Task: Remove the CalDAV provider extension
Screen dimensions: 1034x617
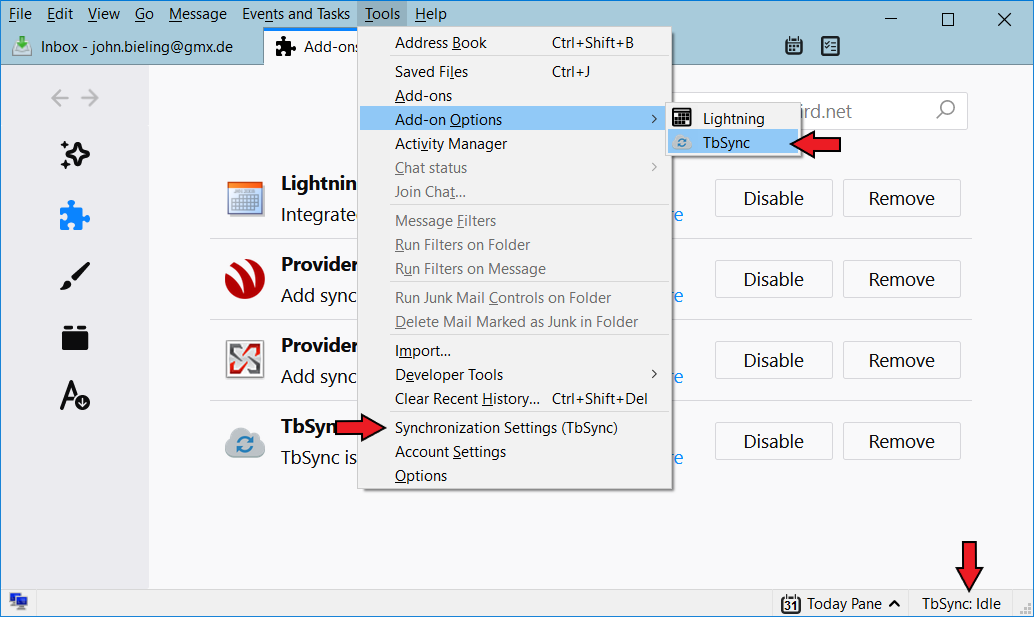Action: pos(901,279)
